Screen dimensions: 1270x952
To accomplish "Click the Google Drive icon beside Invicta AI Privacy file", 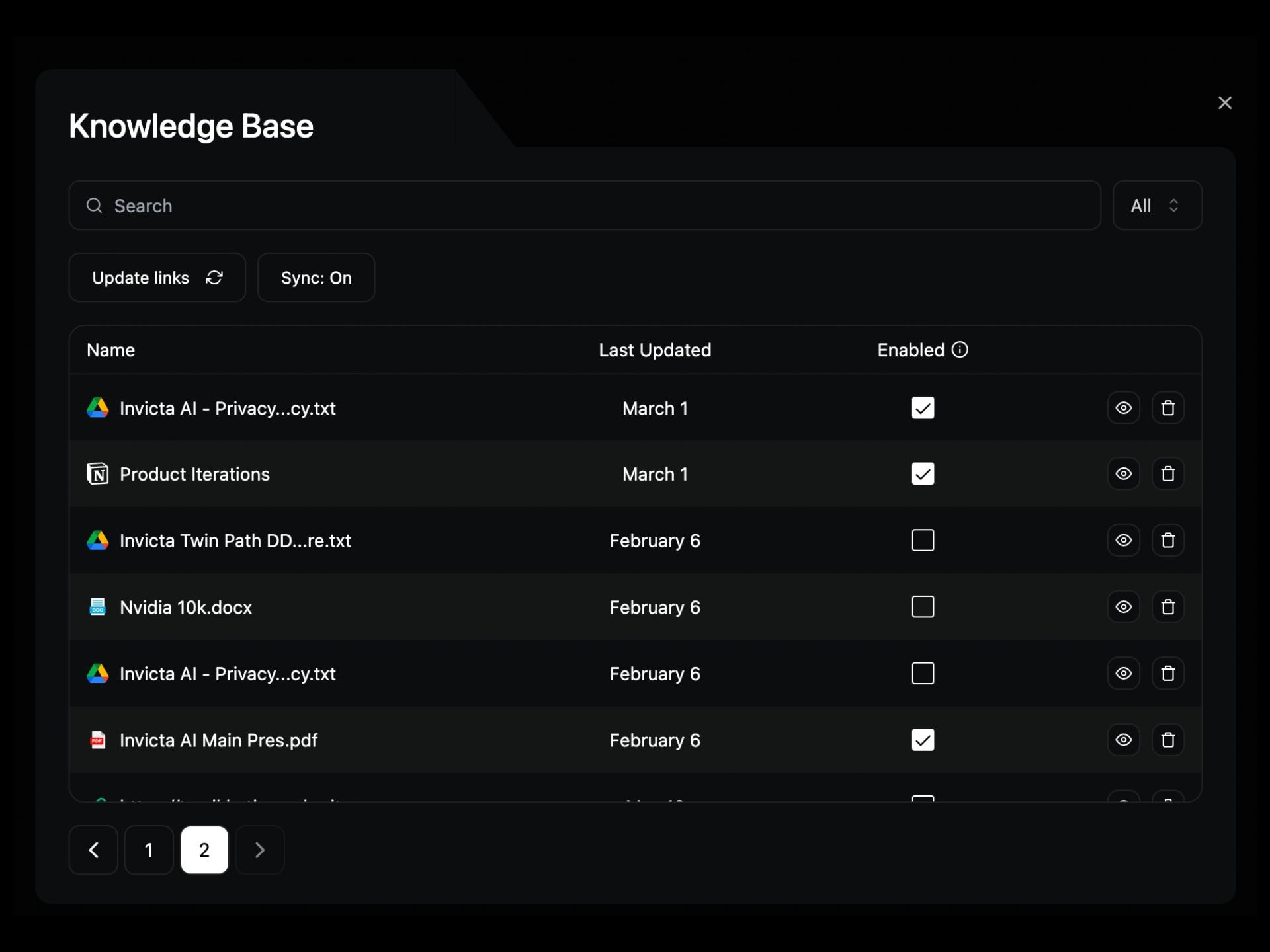I will tap(97, 408).
